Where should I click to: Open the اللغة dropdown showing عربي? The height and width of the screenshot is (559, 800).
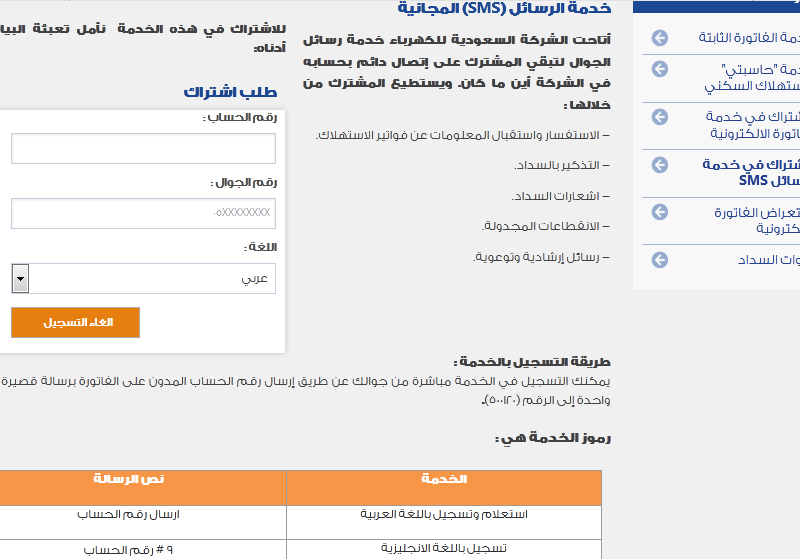click(143, 278)
